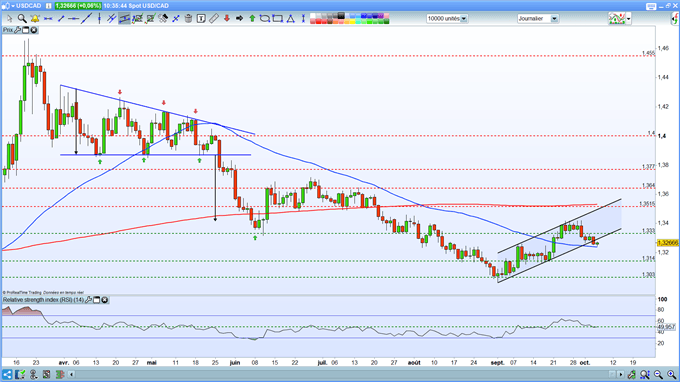Click the RSI value label 49,957
680x382 pixels.
pyautogui.click(x=667, y=327)
